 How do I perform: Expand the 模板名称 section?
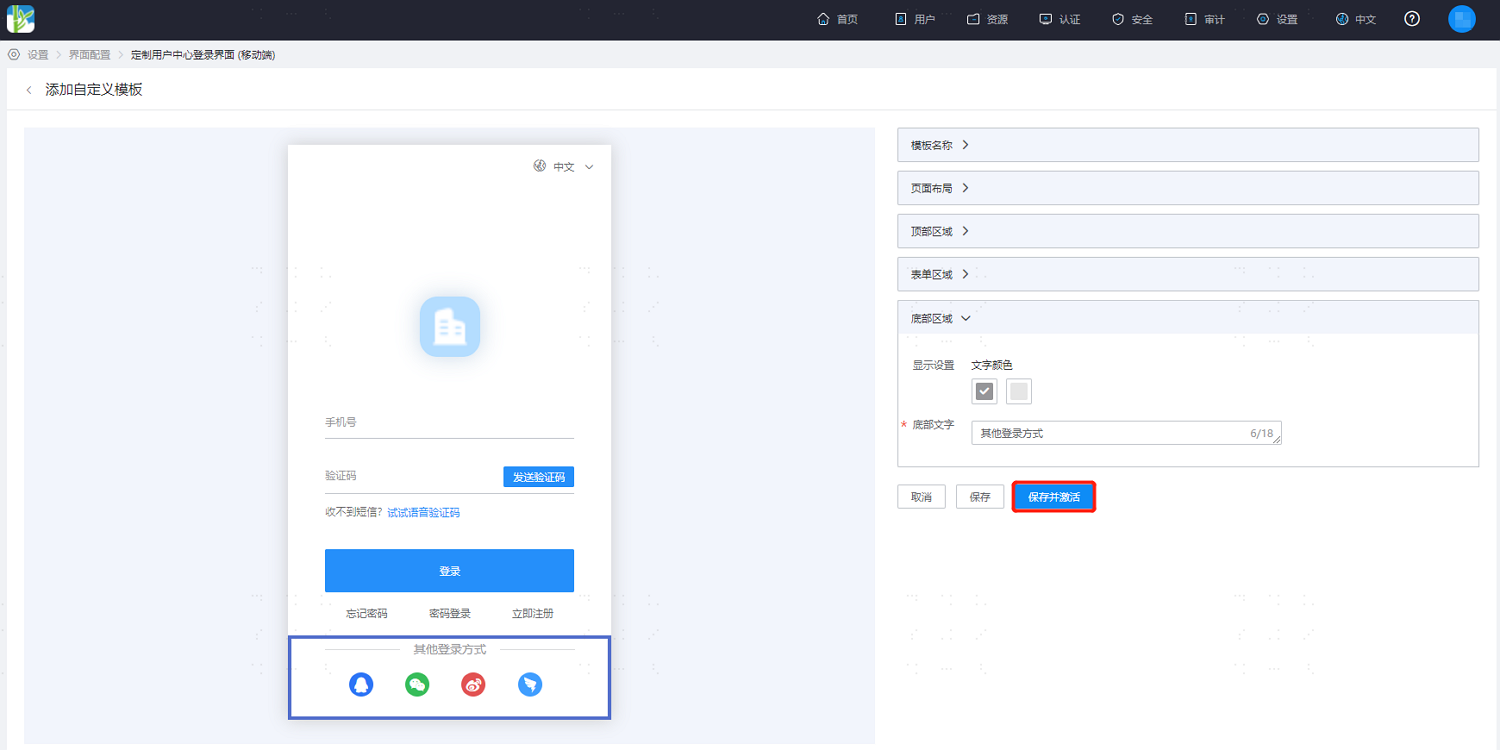point(1188,145)
